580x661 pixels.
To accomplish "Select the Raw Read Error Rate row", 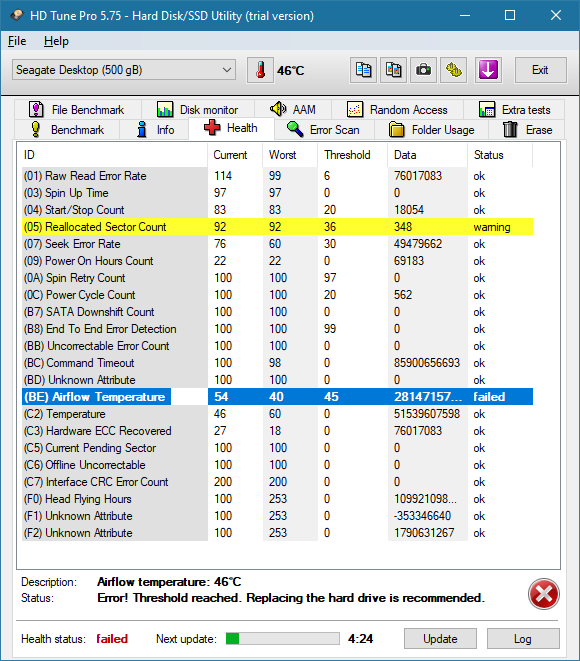I will click(277, 176).
